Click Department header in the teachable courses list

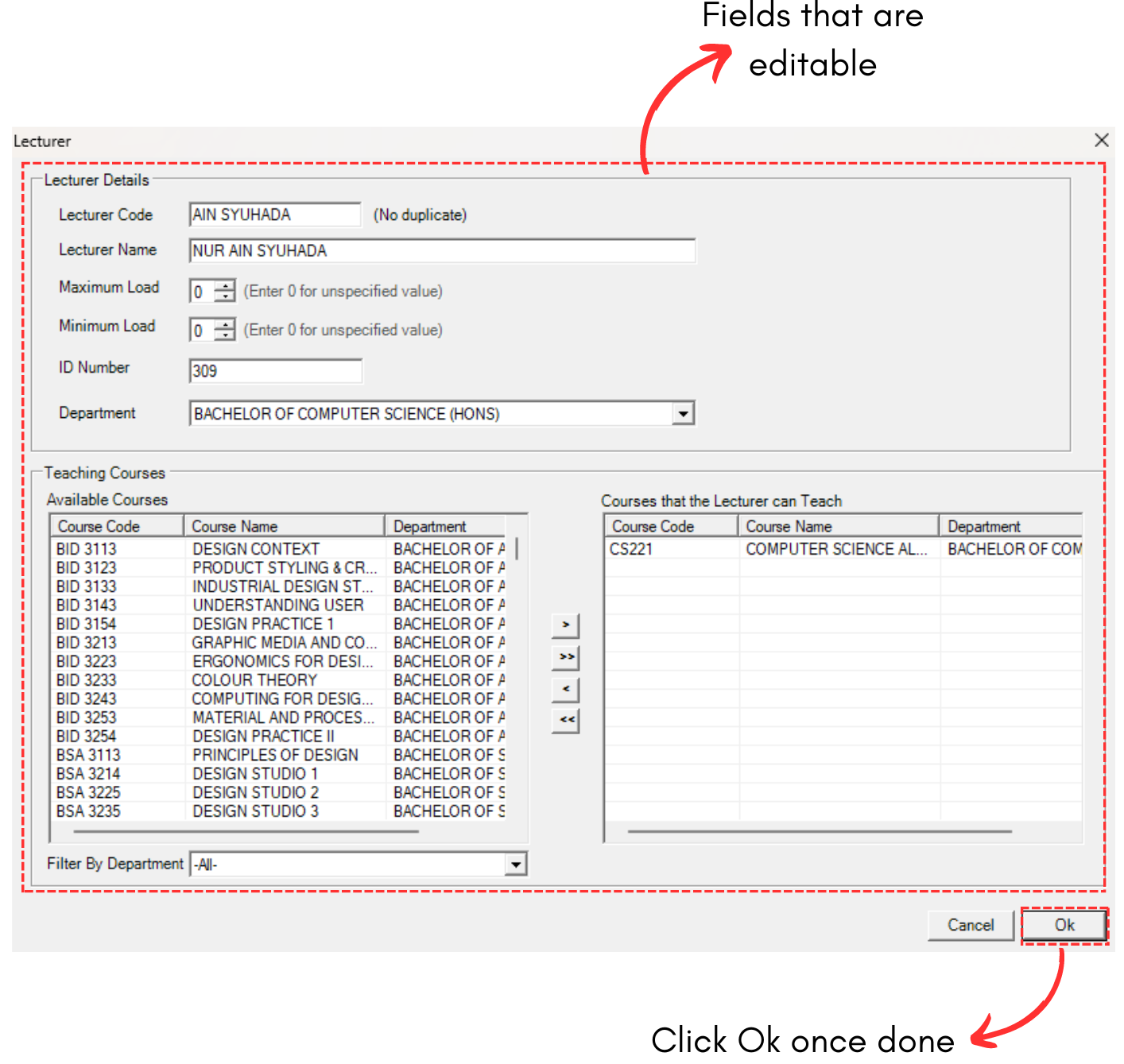pos(1010,527)
